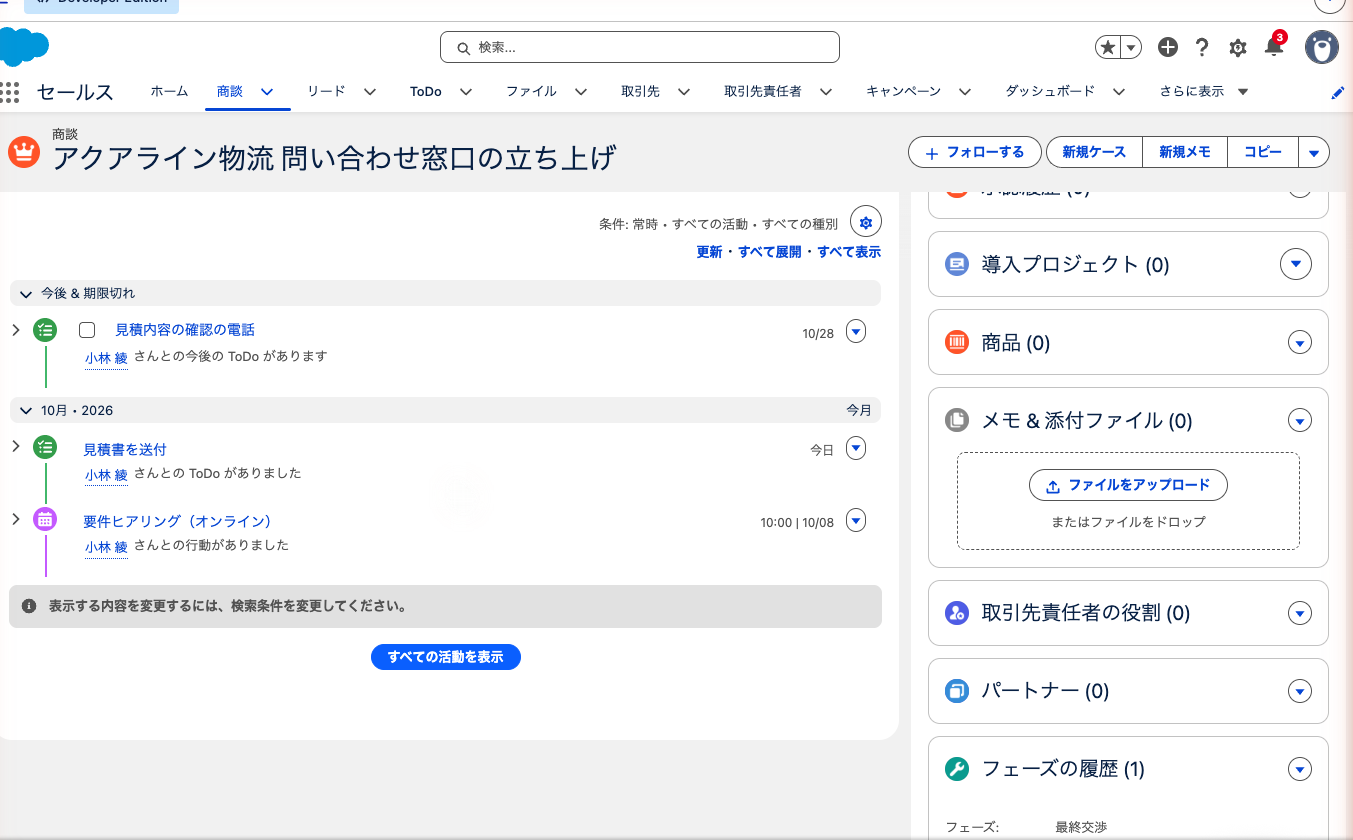
Task: Click into the 検索 search field
Action: [640, 47]
